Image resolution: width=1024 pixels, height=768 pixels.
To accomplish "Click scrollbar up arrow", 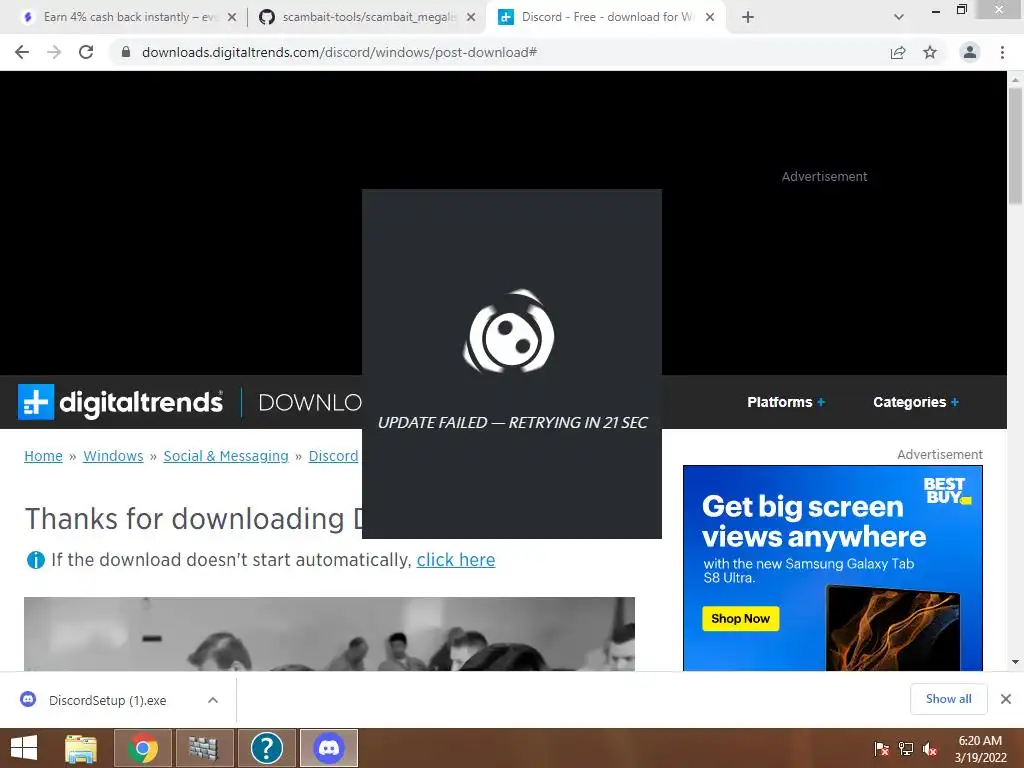I will [x=1015, y=78].
